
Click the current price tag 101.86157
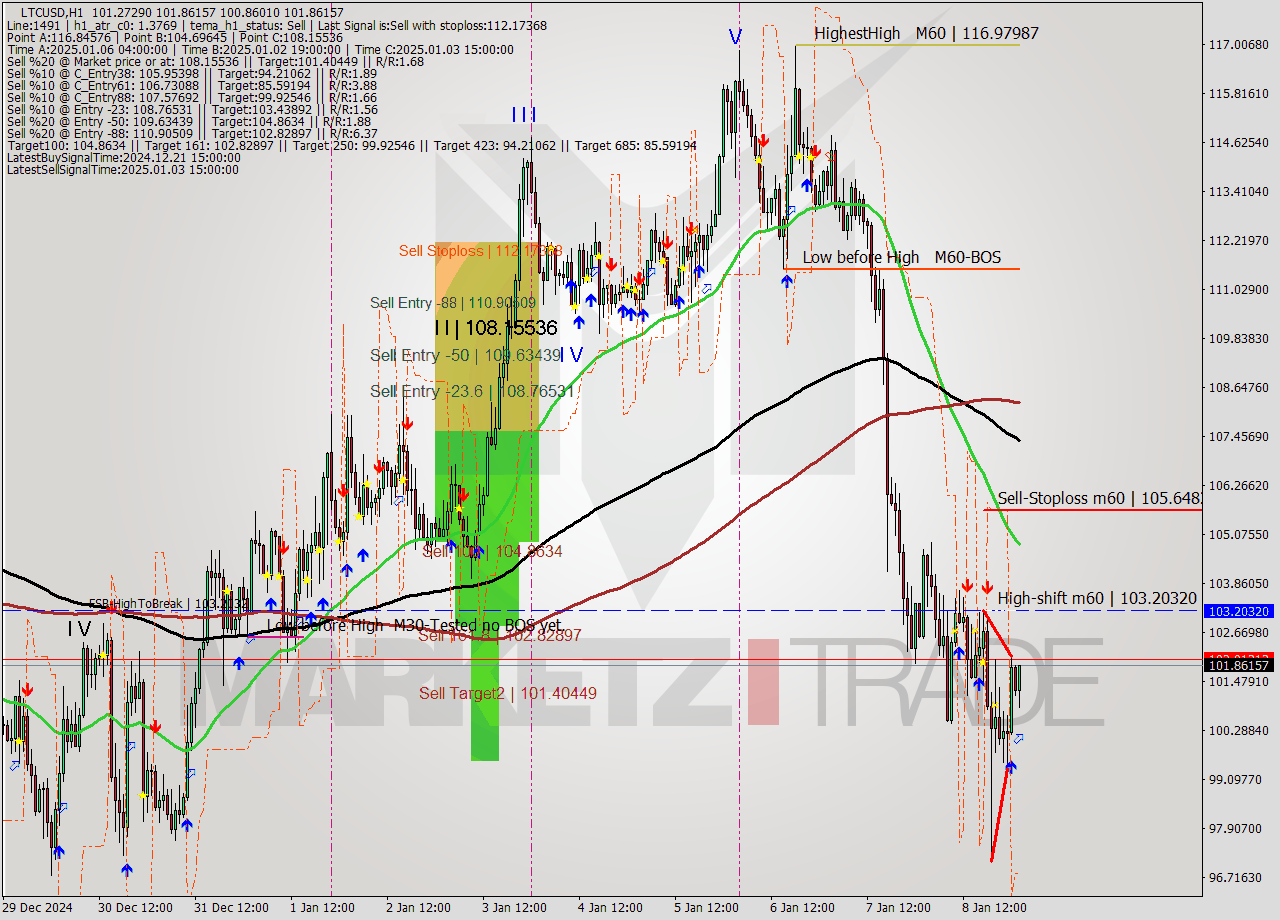click(x=1239, y=665)
